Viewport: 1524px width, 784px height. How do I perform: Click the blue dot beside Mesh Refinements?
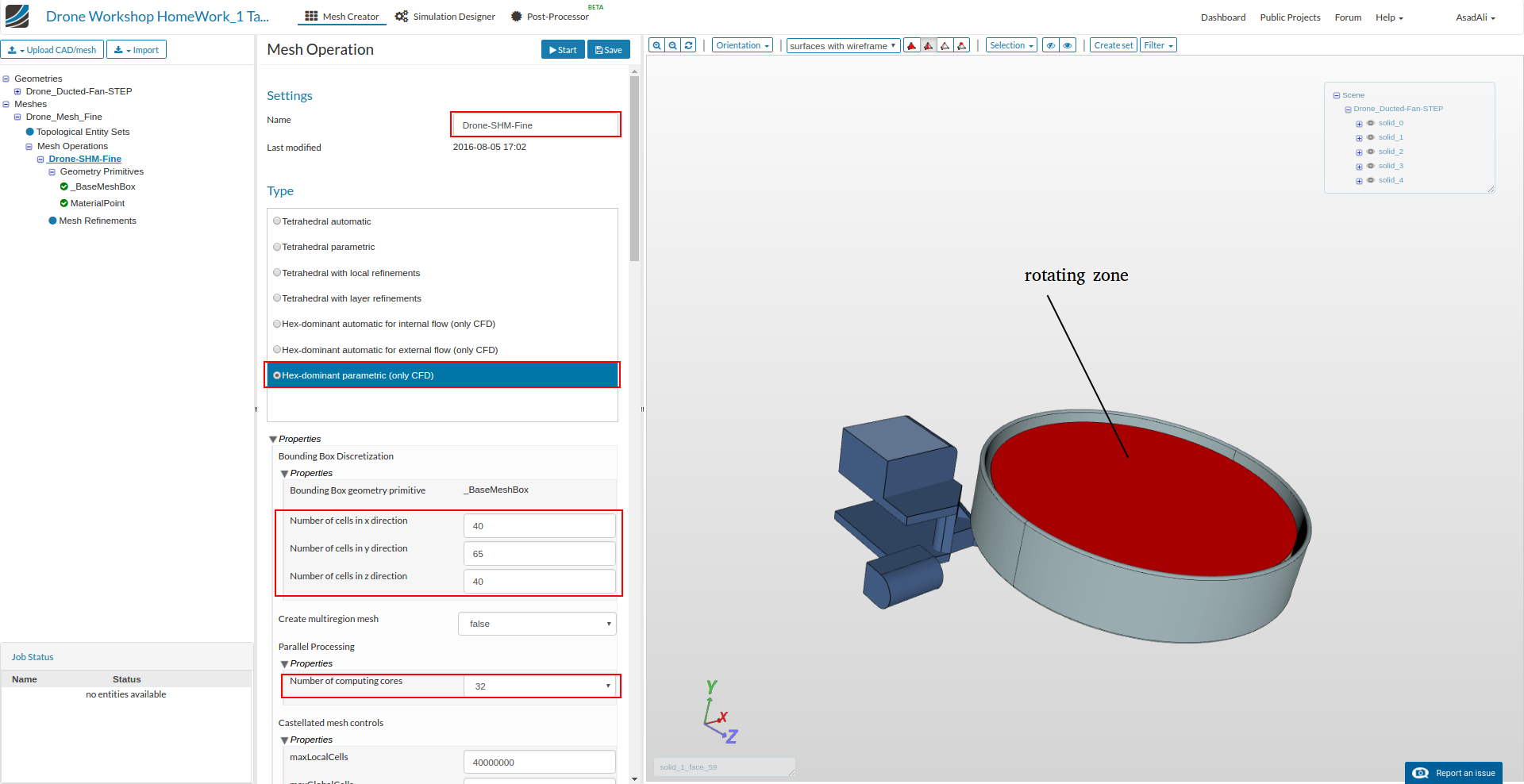(x=52, y=221)
